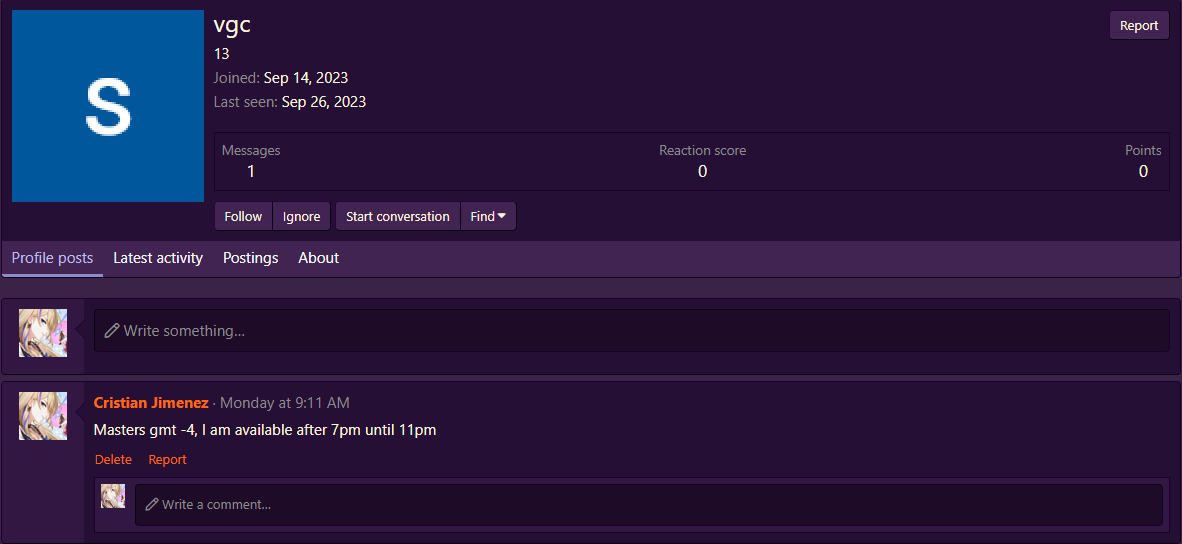This screenshot has width=1182, height=544.
Task: Click the pencil icon in Write something field
Action: pos(112,331)
